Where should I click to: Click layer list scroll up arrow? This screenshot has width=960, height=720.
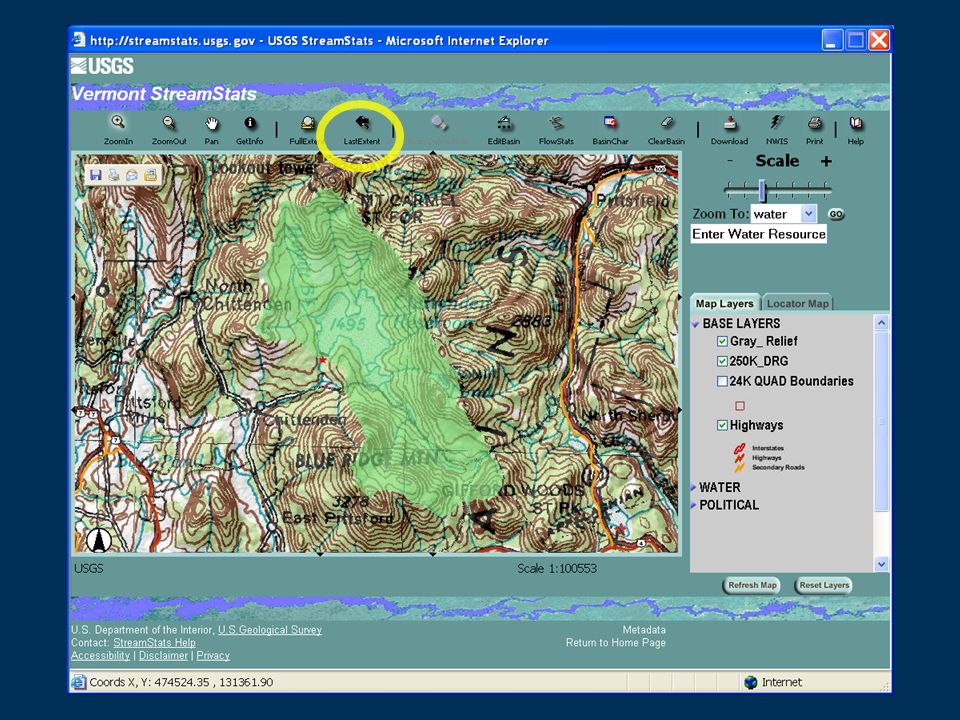coord(881,322)
